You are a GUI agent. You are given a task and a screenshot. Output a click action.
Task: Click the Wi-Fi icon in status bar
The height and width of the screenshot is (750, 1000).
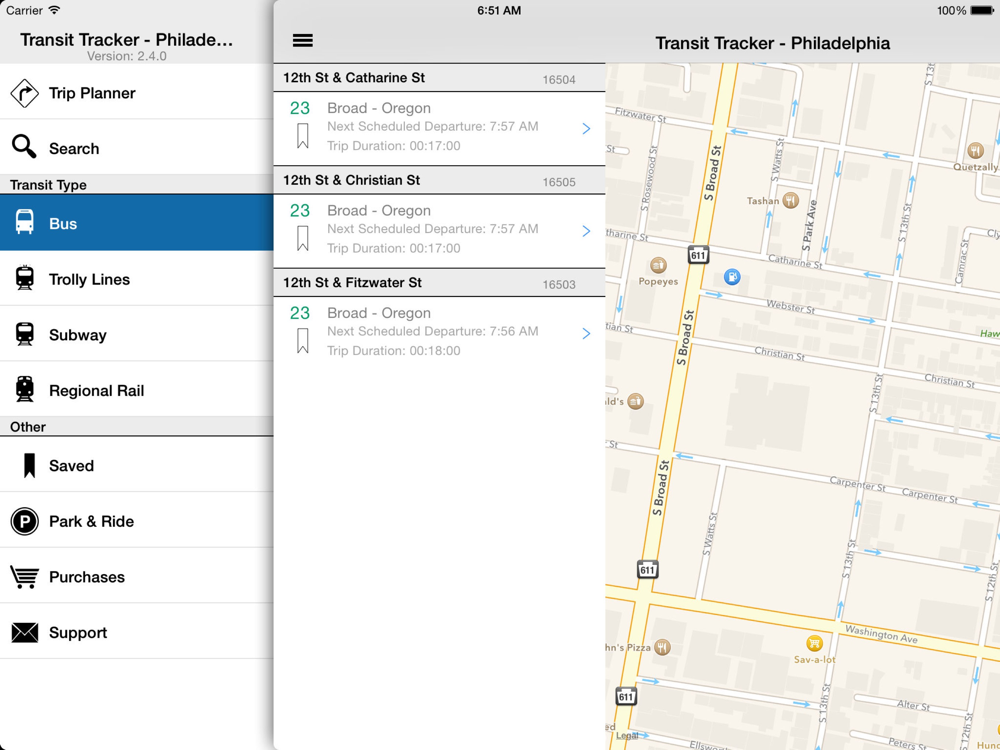coord(54,10)
